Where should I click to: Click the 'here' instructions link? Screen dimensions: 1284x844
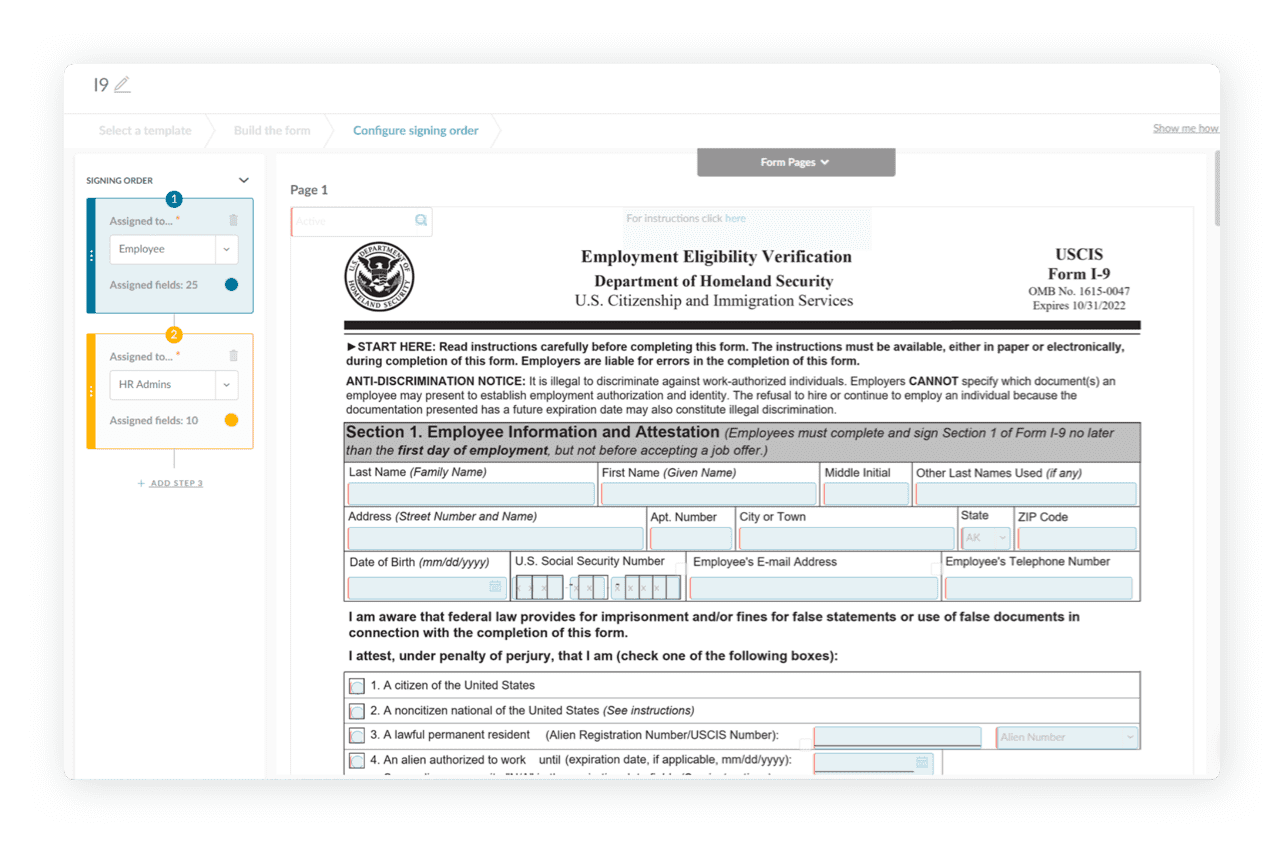tap(735, 218)
